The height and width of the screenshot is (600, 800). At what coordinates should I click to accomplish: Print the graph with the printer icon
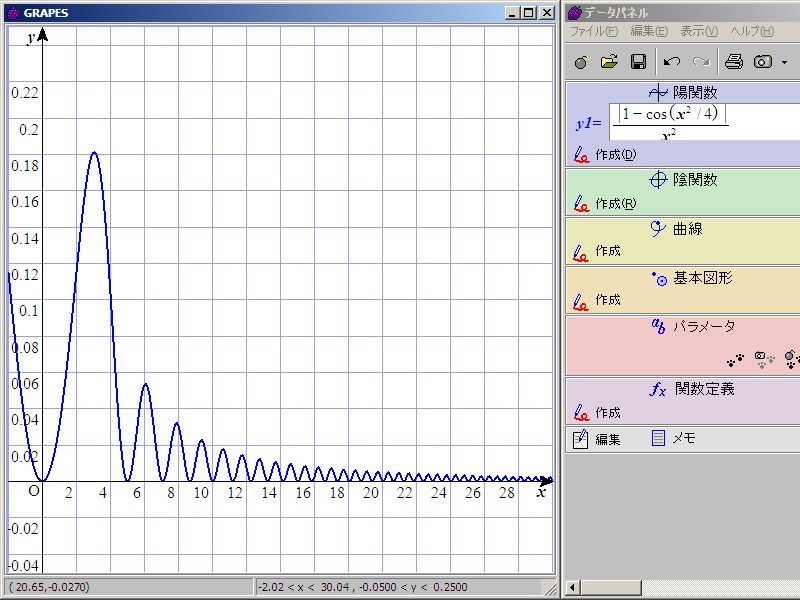click(734, 62)
